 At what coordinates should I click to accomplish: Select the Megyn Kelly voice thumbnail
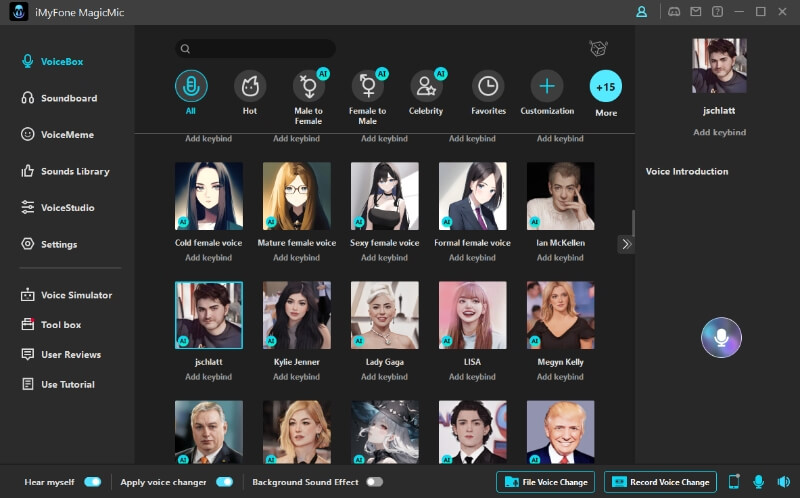point(560,315)
